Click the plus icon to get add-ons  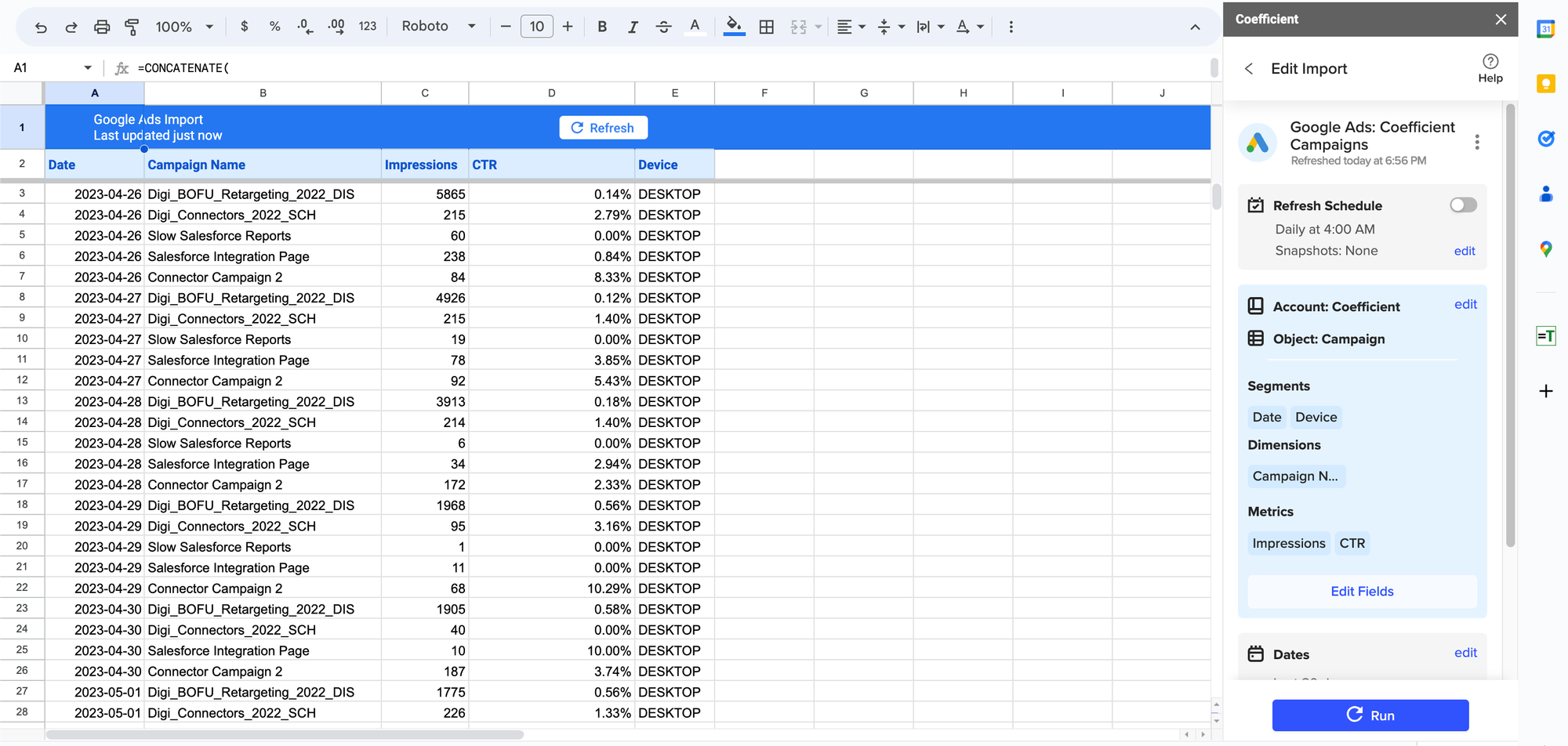[1545, 391]
